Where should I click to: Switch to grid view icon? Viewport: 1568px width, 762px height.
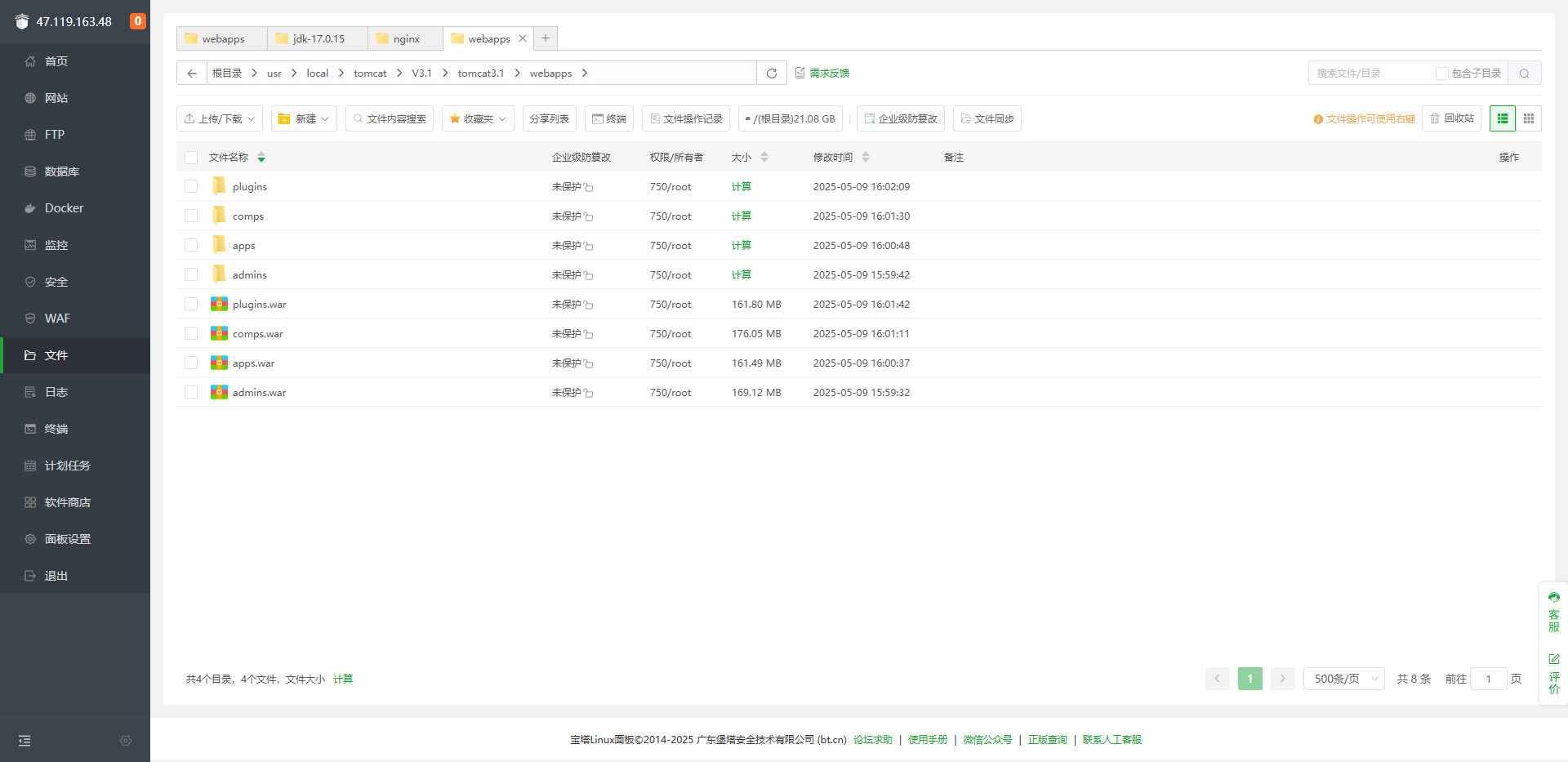1528,119
